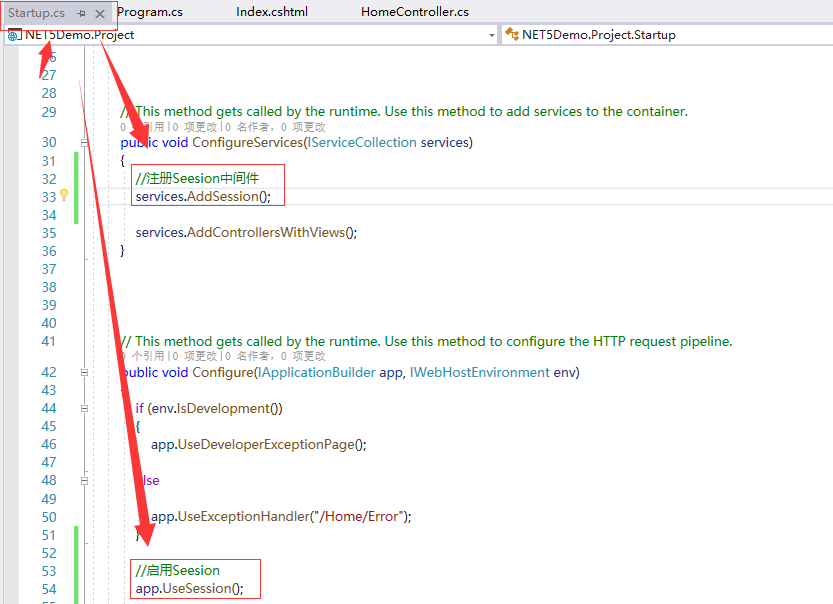Open the NET5Demo.Project navigation dropdown
Image resolution: width=833 pixels, height=604 pixels.
(x=490, y=34)
